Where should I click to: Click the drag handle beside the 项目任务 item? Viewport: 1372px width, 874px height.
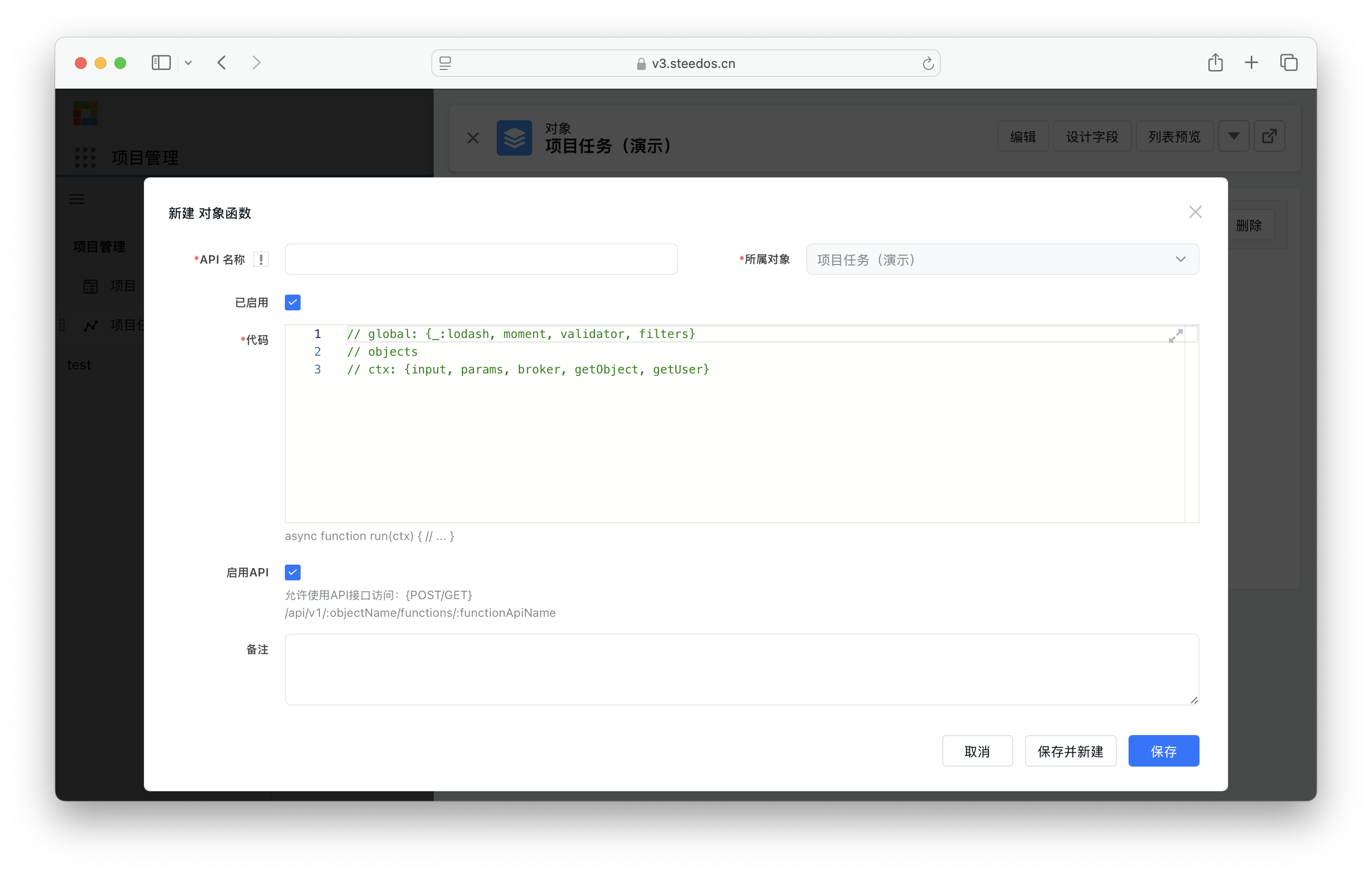point(63,325)
